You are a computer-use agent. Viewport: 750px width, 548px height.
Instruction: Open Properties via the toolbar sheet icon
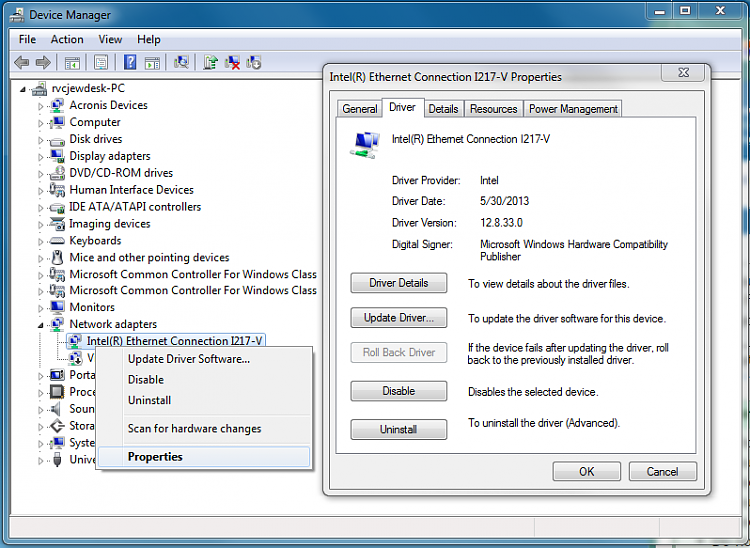[101, 63]
